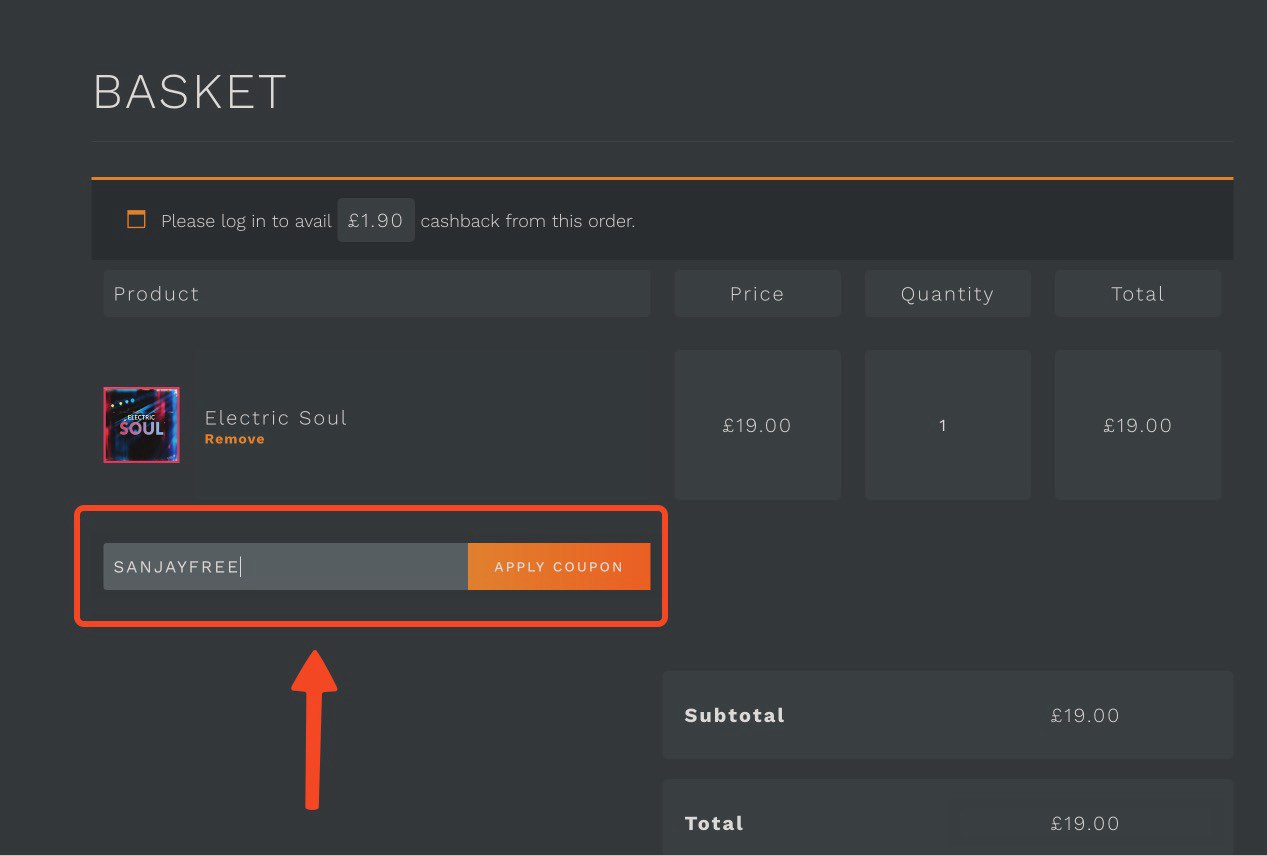Screen dimensions: 1267x856
Task: Remove Electric Soul from the basket
Action: 234,439
